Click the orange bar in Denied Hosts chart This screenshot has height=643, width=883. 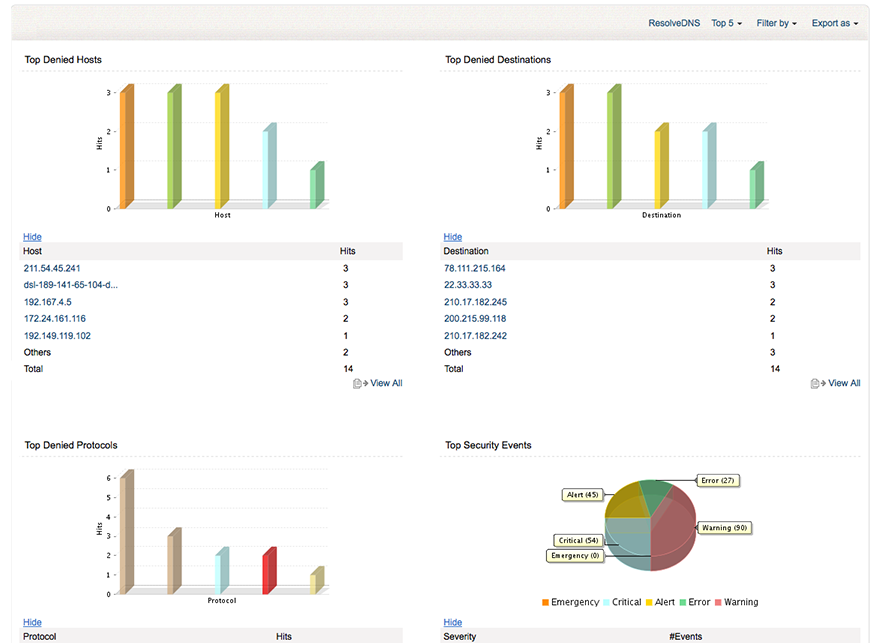(127, 146)
